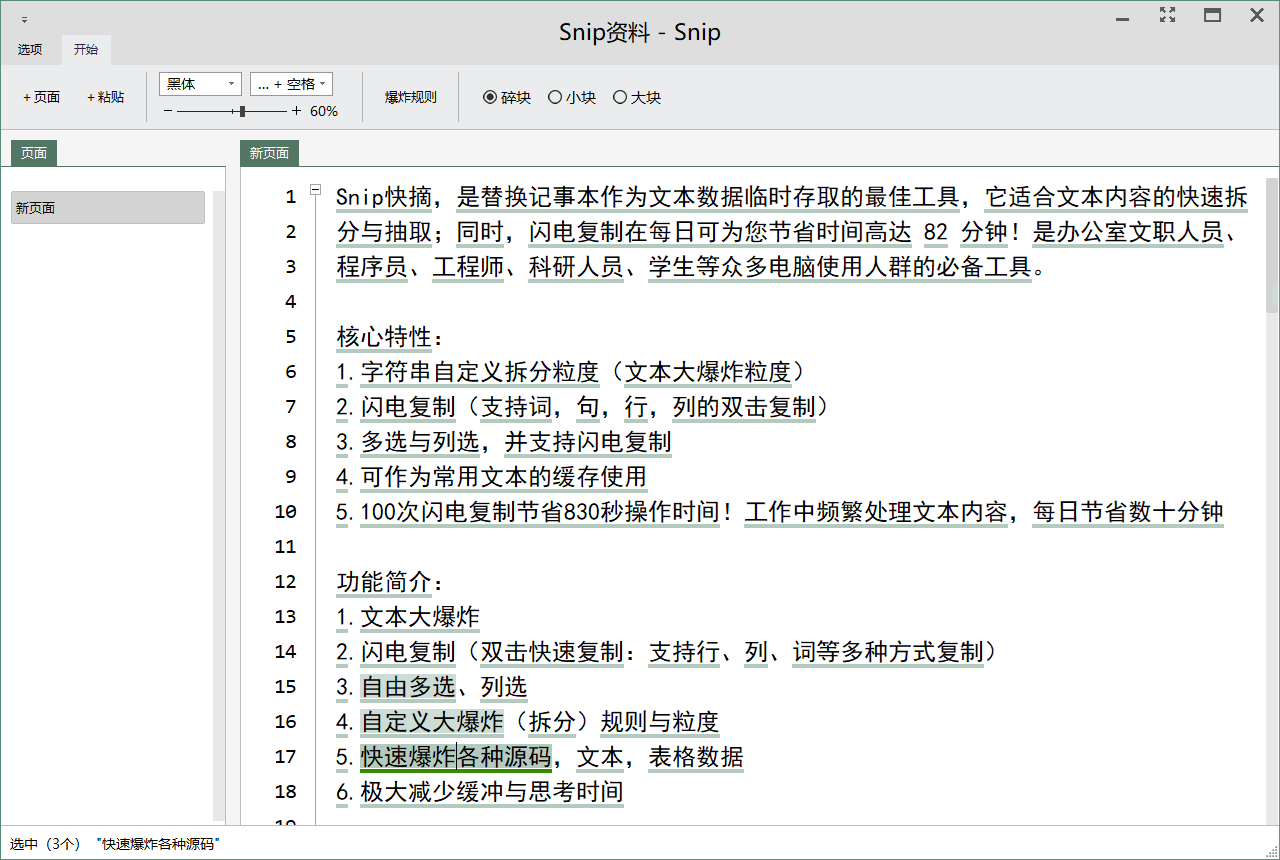Click the "工作中频繁处理文本内容" block
Screen dimensions: 1280x860
877,512
